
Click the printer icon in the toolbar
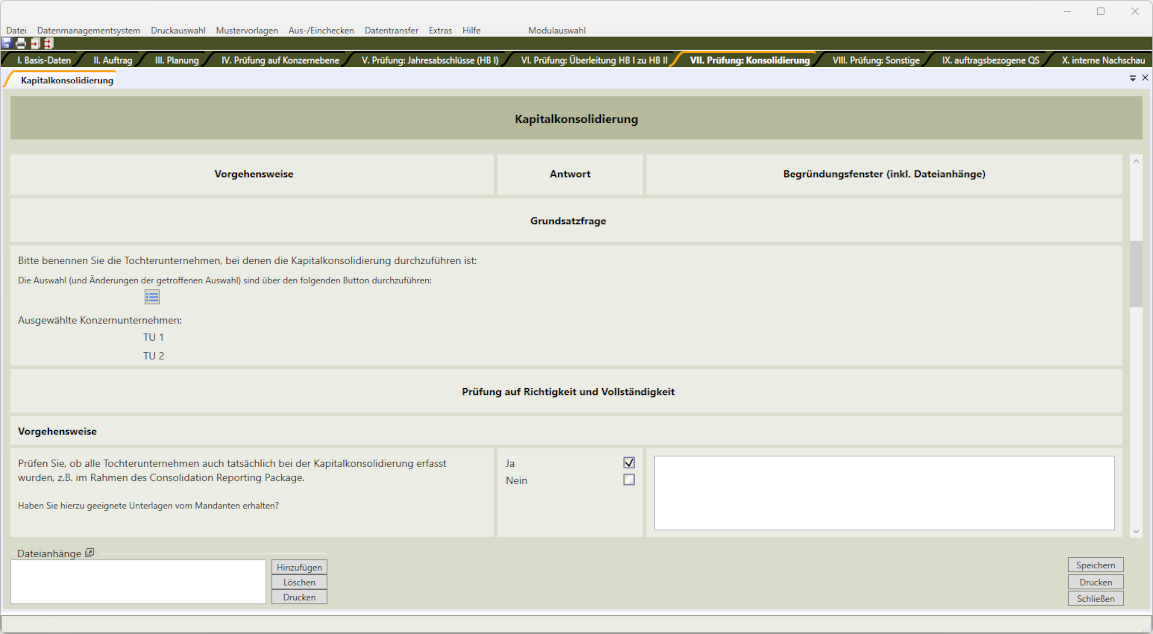[x=20, y=44]
